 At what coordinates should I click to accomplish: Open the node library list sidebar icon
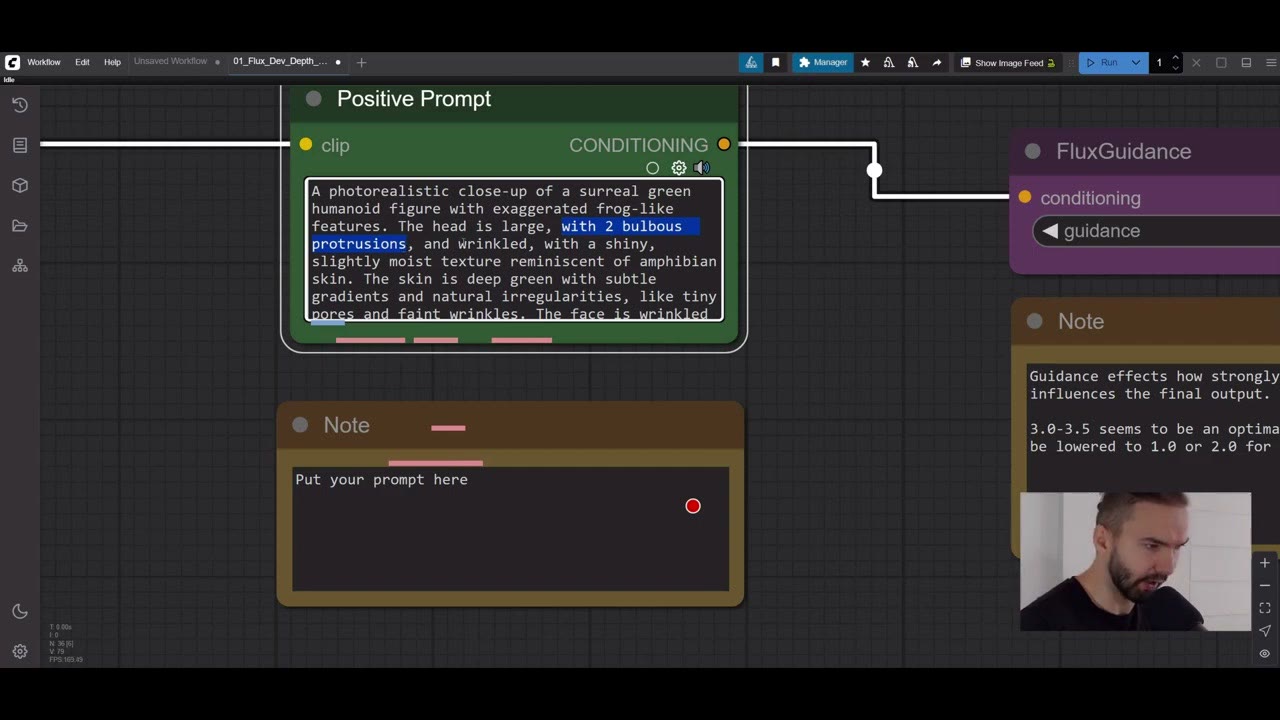(20, 145)
